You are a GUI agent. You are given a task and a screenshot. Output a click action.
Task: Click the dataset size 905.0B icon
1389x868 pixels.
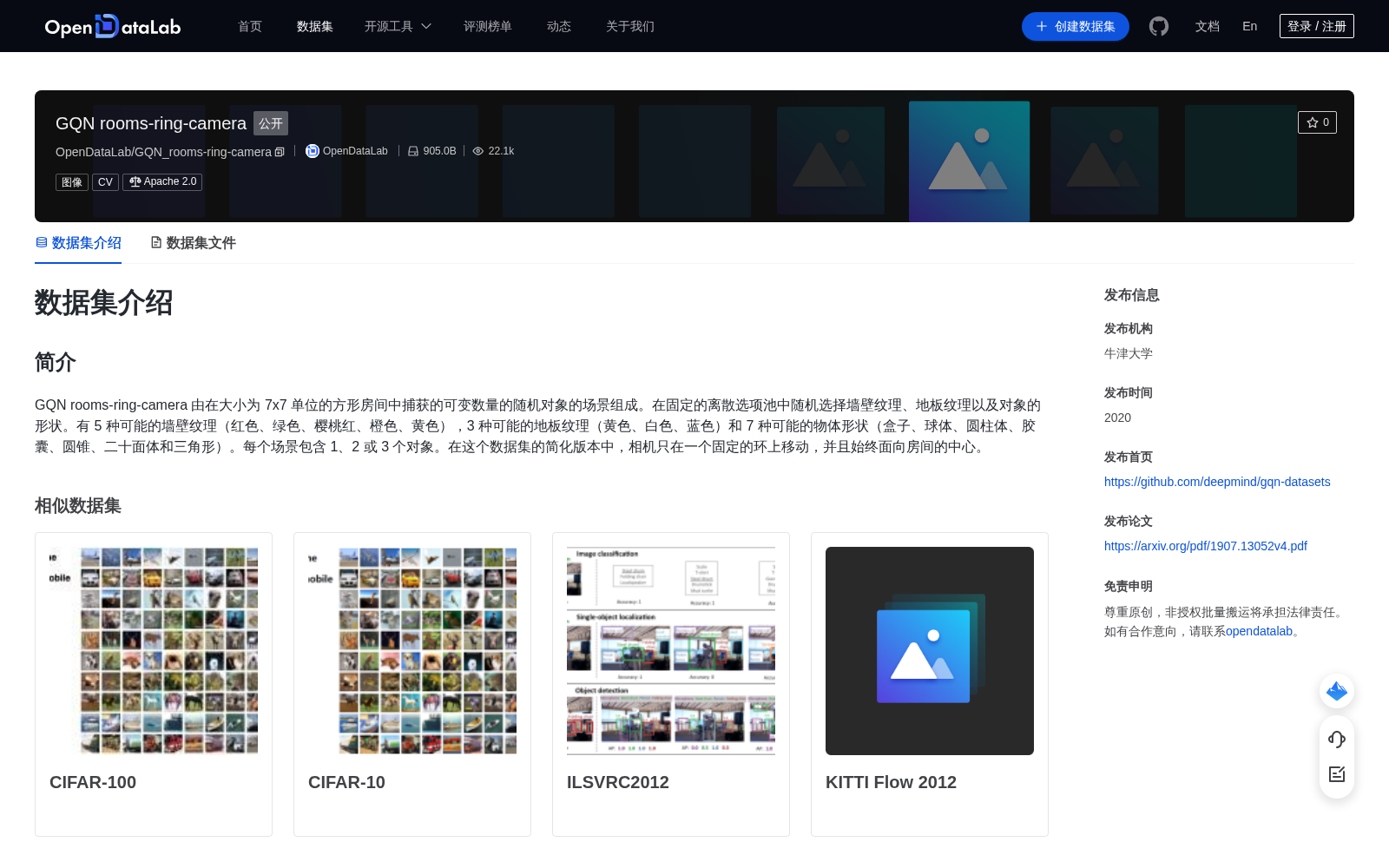(x=413, y=151)
